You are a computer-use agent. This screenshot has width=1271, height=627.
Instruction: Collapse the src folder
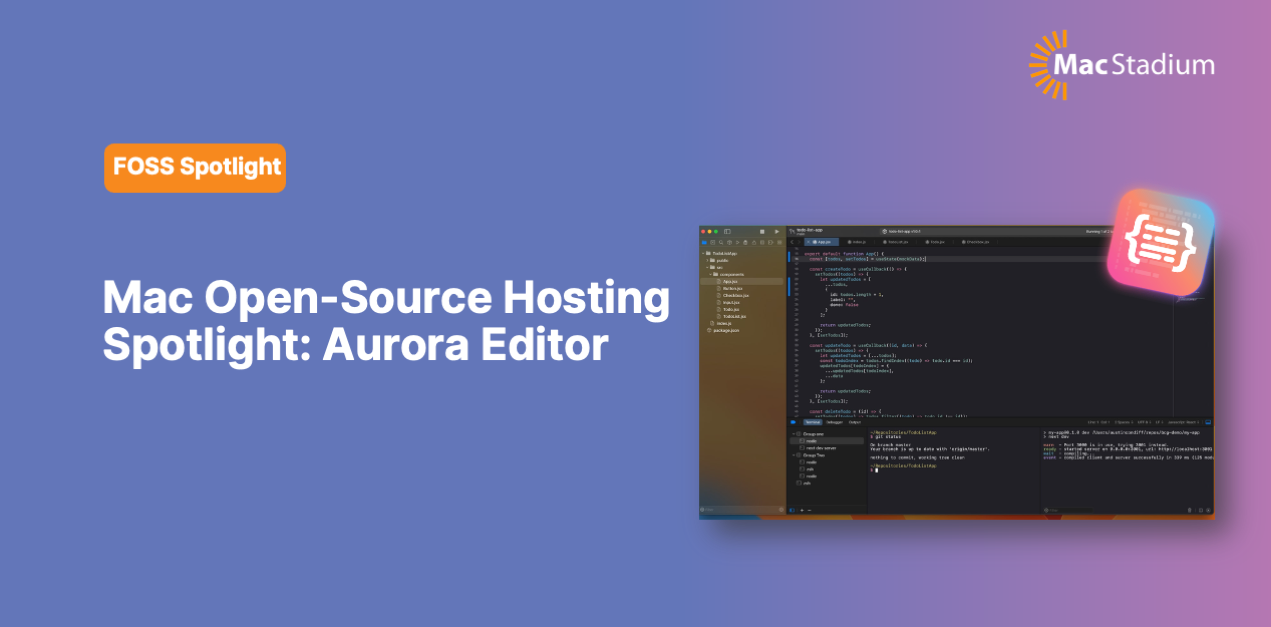pyautogui.click(x=707, y=267)
